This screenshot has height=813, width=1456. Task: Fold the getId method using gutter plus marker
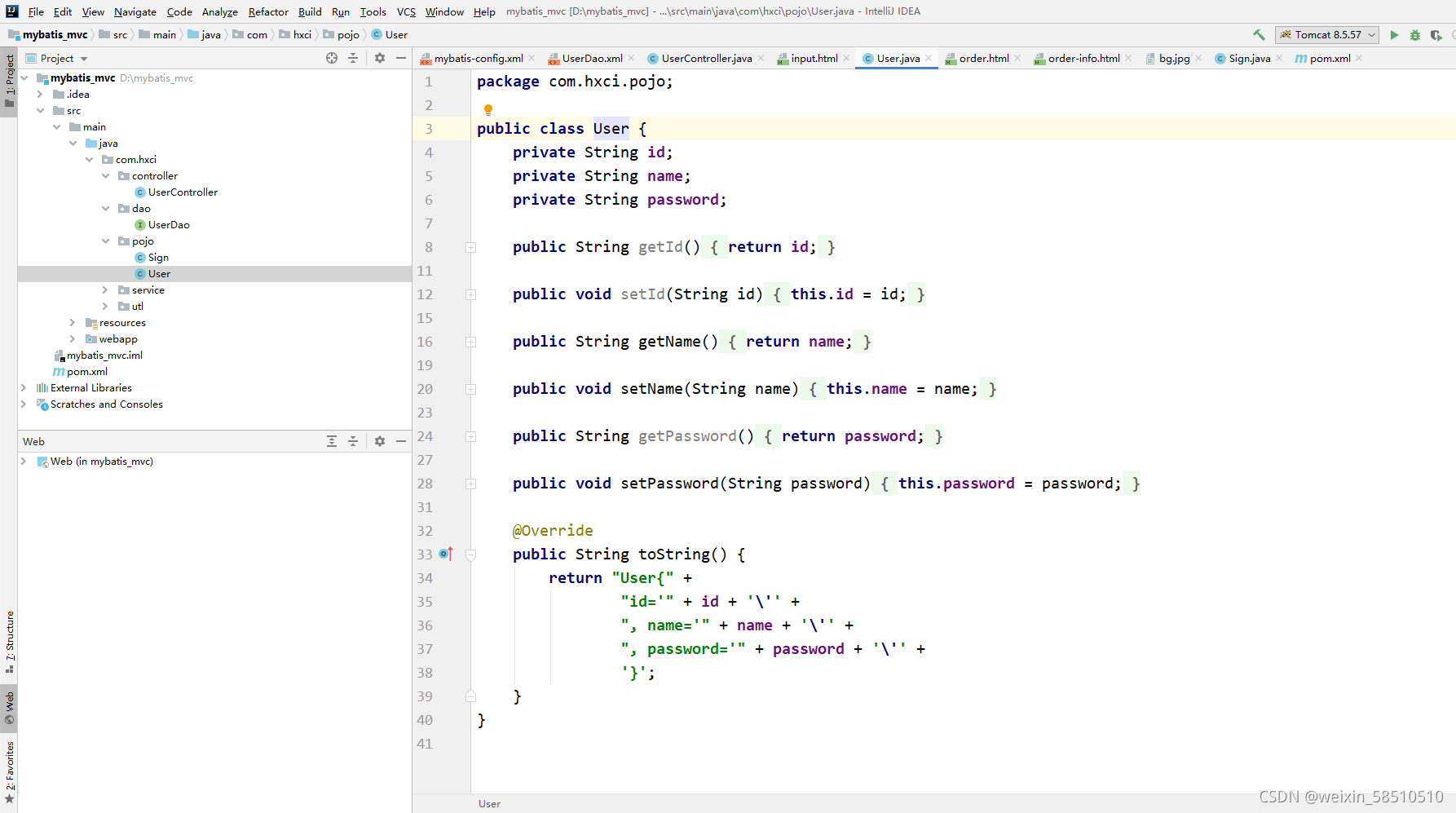(x=470, y=246)
